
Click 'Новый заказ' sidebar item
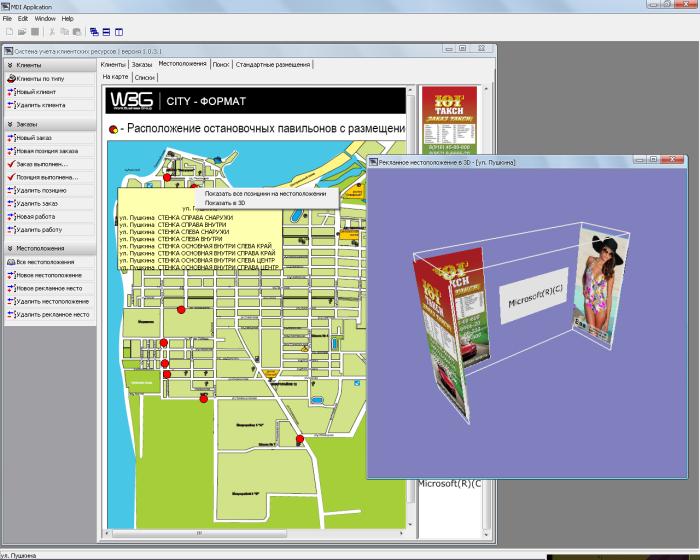point(50,138)
